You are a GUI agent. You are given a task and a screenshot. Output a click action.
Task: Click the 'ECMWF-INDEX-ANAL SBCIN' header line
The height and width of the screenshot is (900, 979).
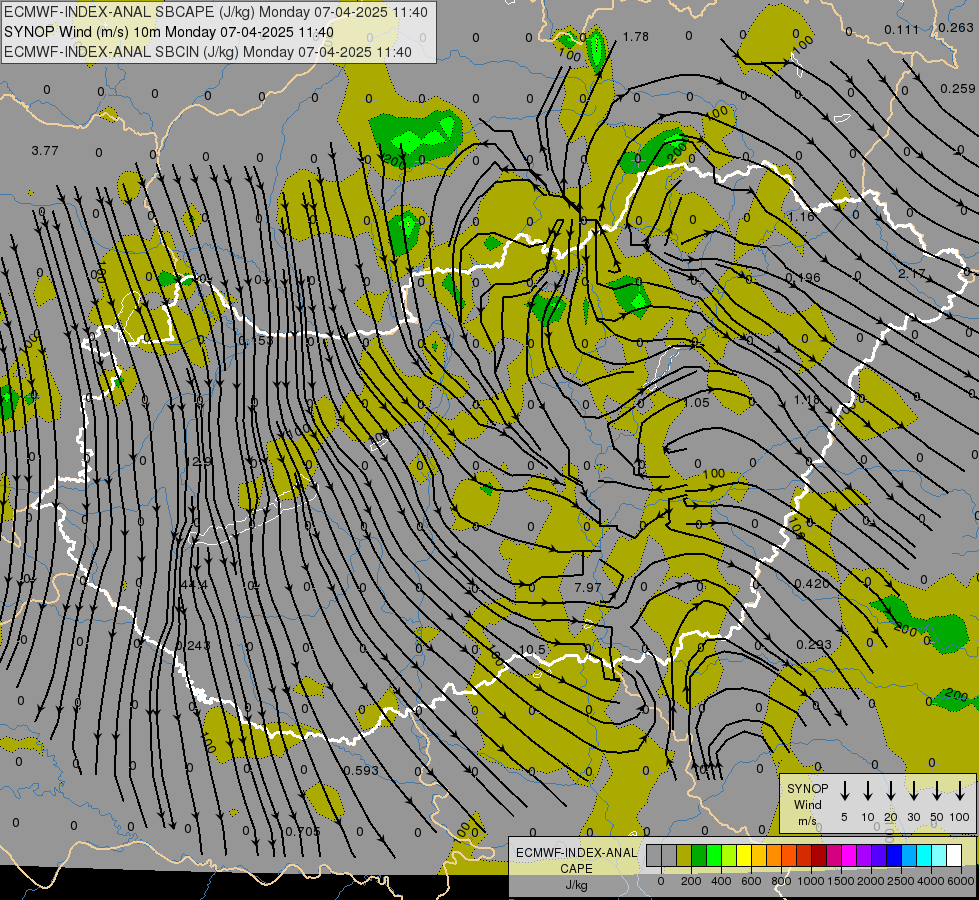coord(208,52)
